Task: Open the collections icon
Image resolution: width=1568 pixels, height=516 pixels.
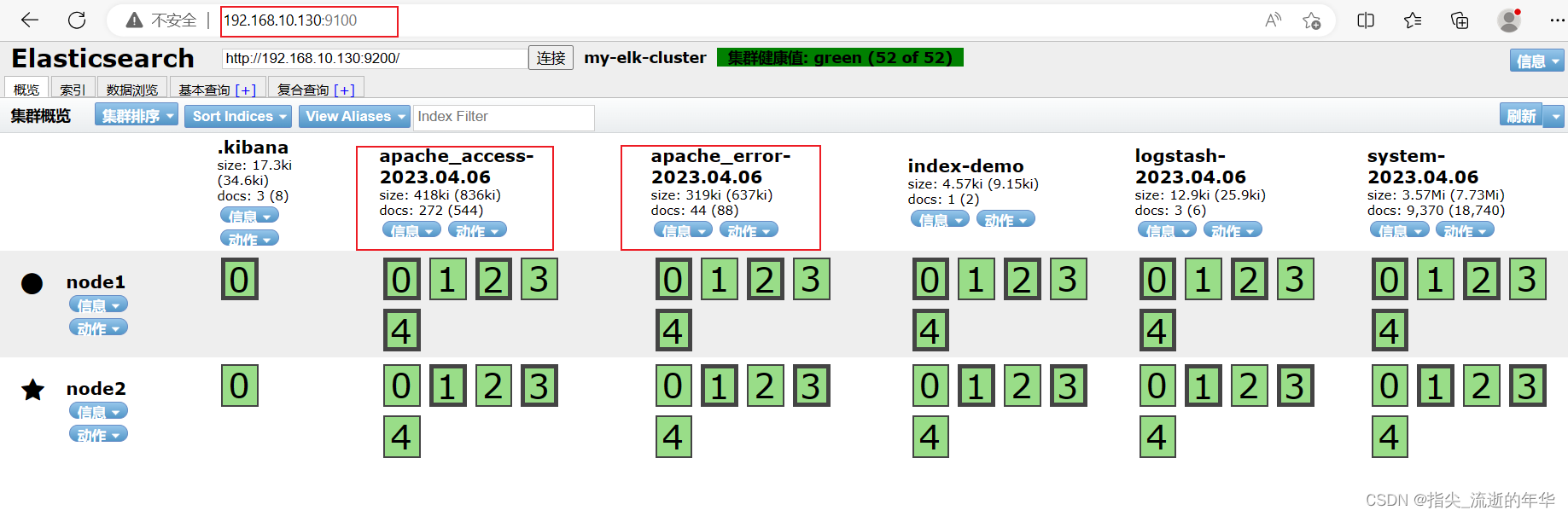Action: tap(1460, 20)
